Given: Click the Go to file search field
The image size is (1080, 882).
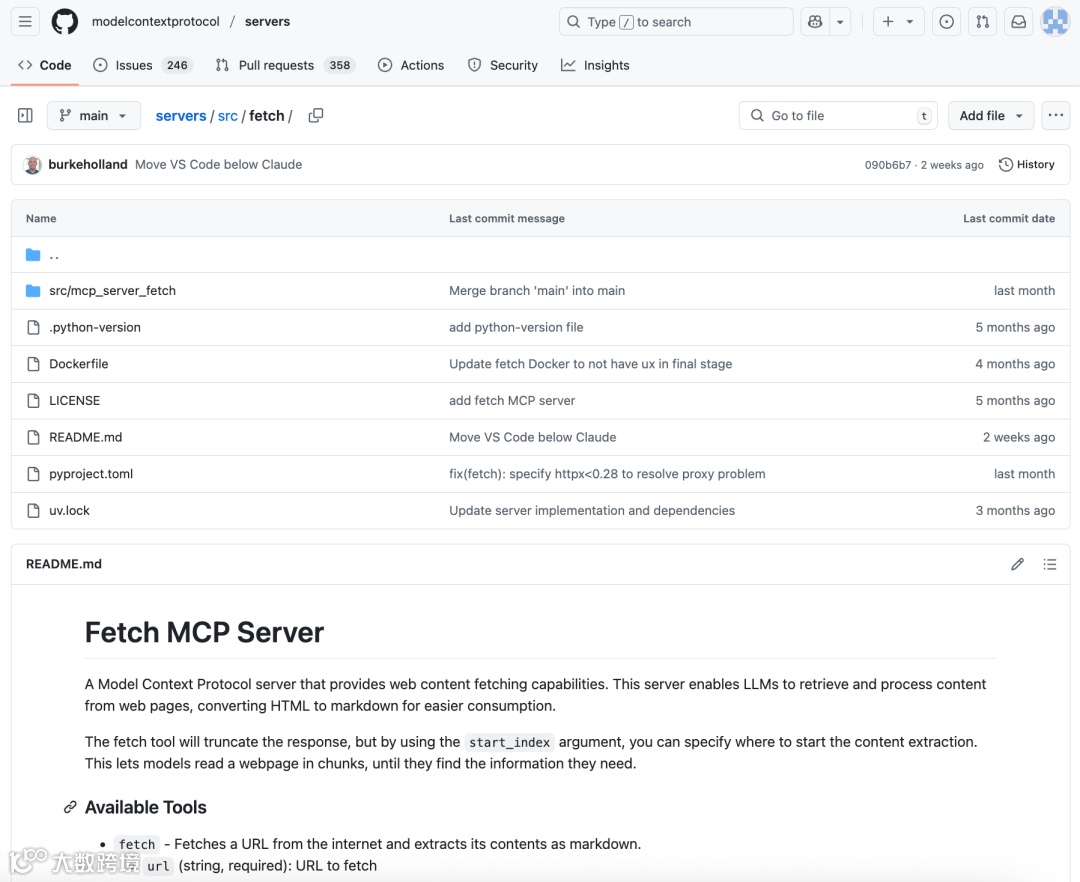Looking at the screenshot, I should point(838,116).
